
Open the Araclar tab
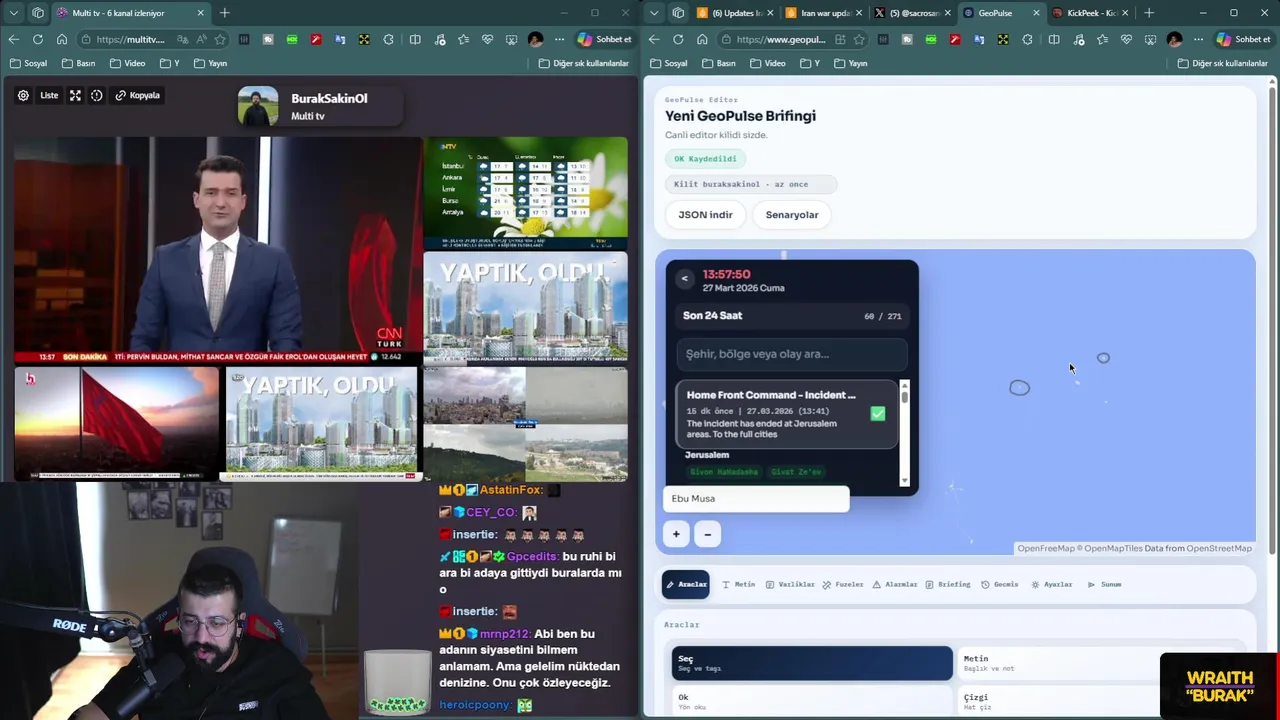coord(686,584)
